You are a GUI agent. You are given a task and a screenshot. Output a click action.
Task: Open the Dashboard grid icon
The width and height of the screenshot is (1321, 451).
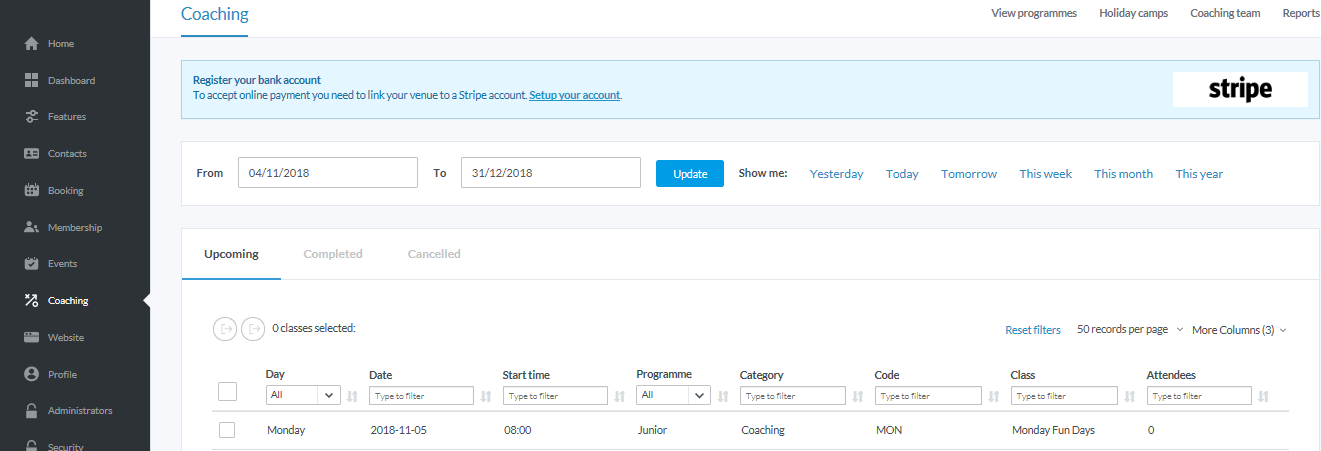pos(31,80)
